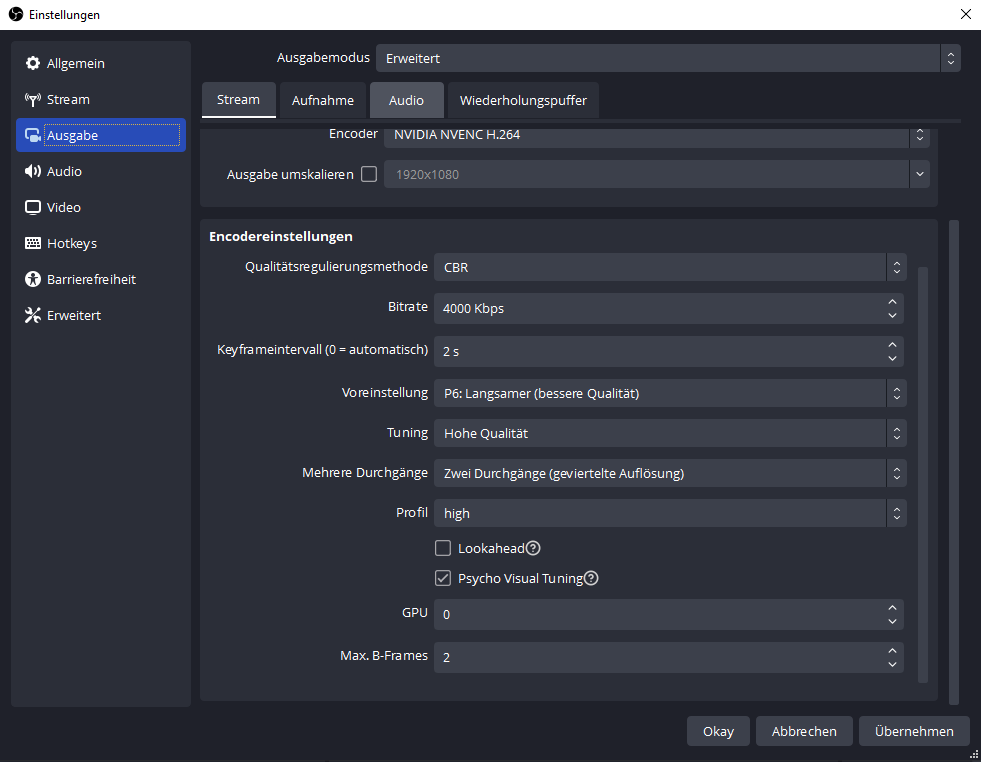Open Erweitert via tools icon
Screen dimensions: 981x762
point(32,316)
